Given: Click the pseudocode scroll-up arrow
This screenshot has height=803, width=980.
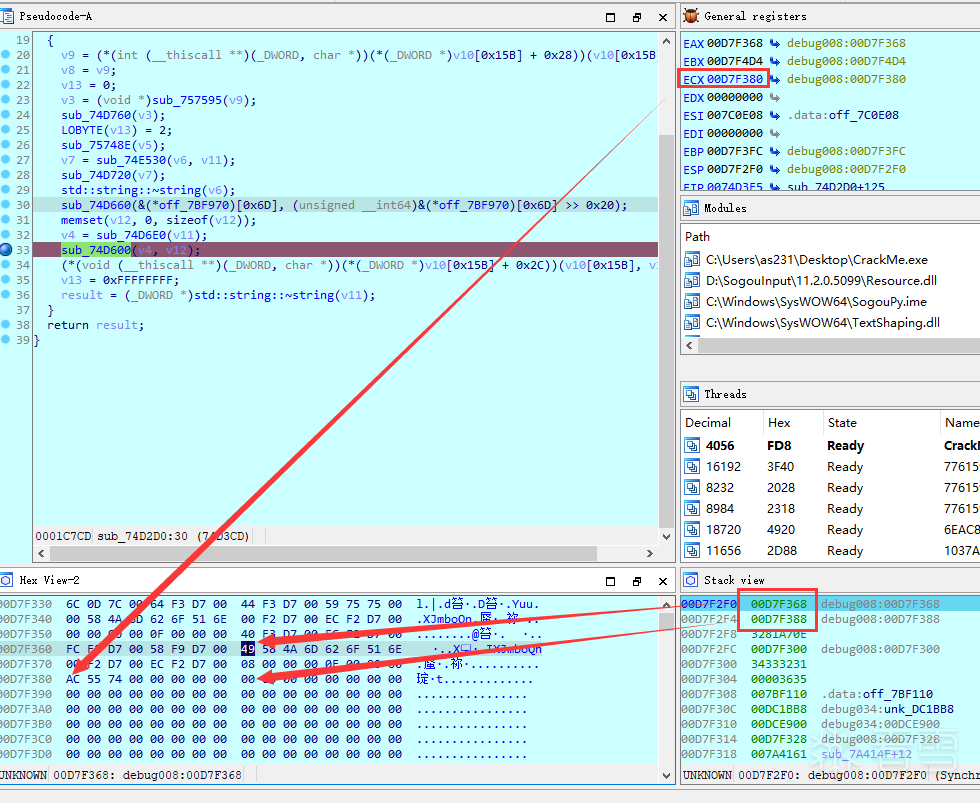Looking at the screenshot, I should click(x=666, y=41).
